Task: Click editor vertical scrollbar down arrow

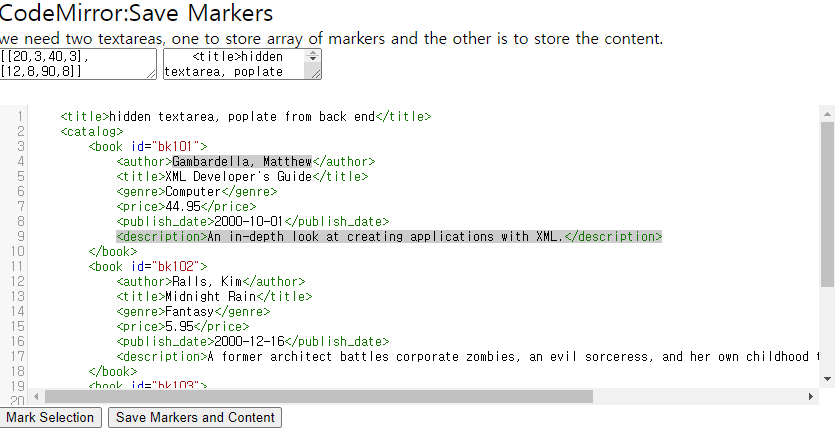Action: [x=827, y=379]
